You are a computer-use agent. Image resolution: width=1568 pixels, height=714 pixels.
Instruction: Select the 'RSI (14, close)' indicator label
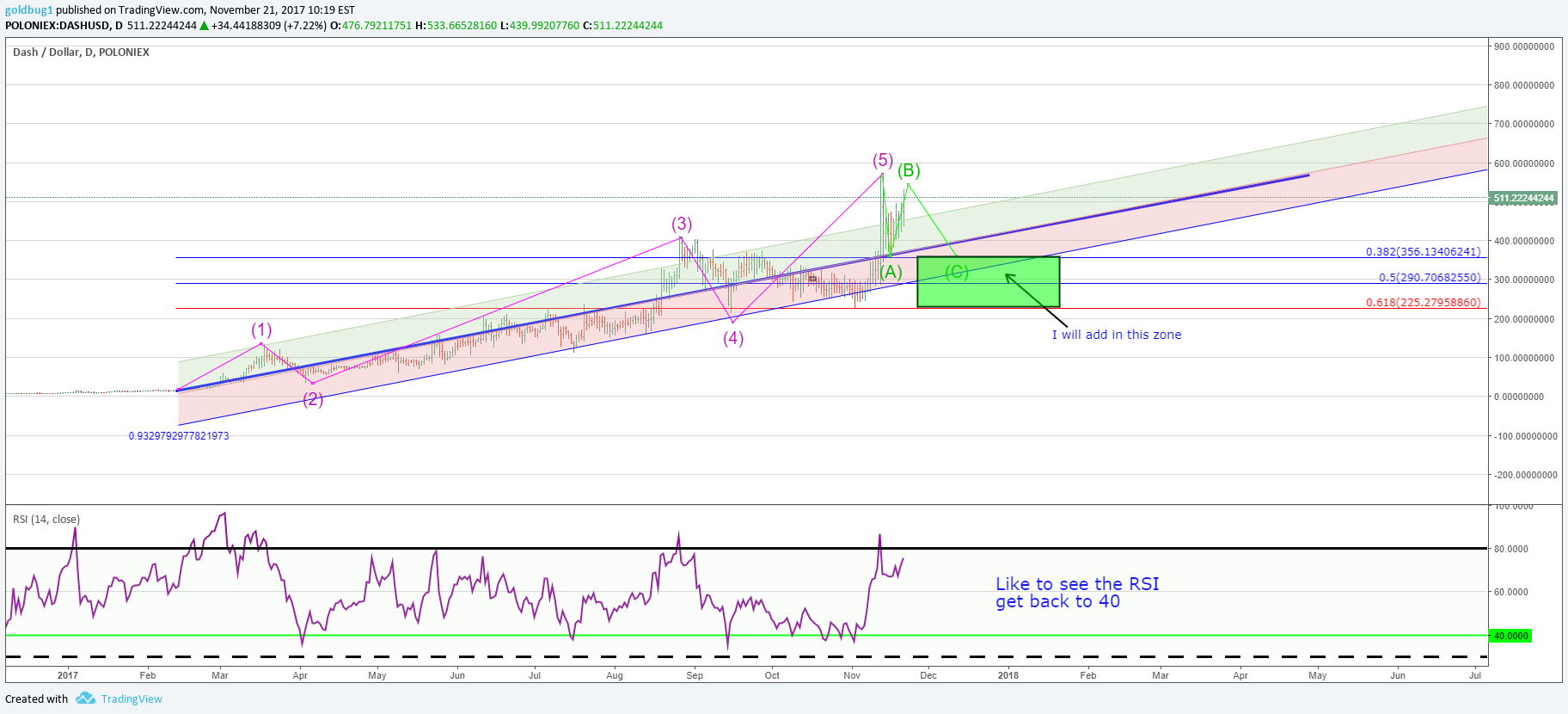pyautogui.click(x=46, y=520)
